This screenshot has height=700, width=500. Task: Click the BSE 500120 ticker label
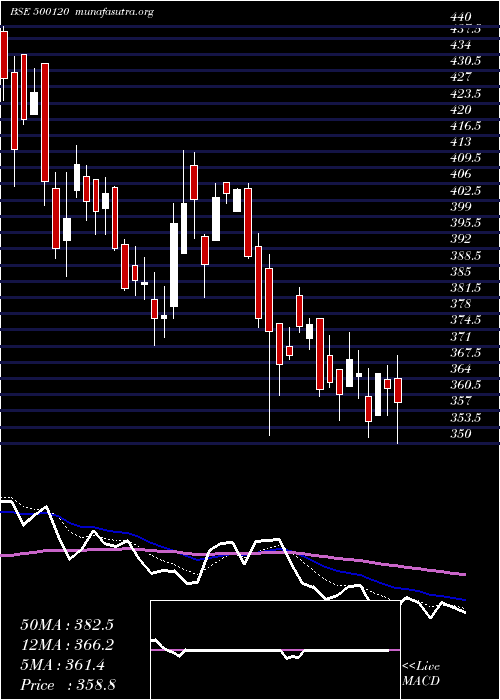[x=39, y=12]
